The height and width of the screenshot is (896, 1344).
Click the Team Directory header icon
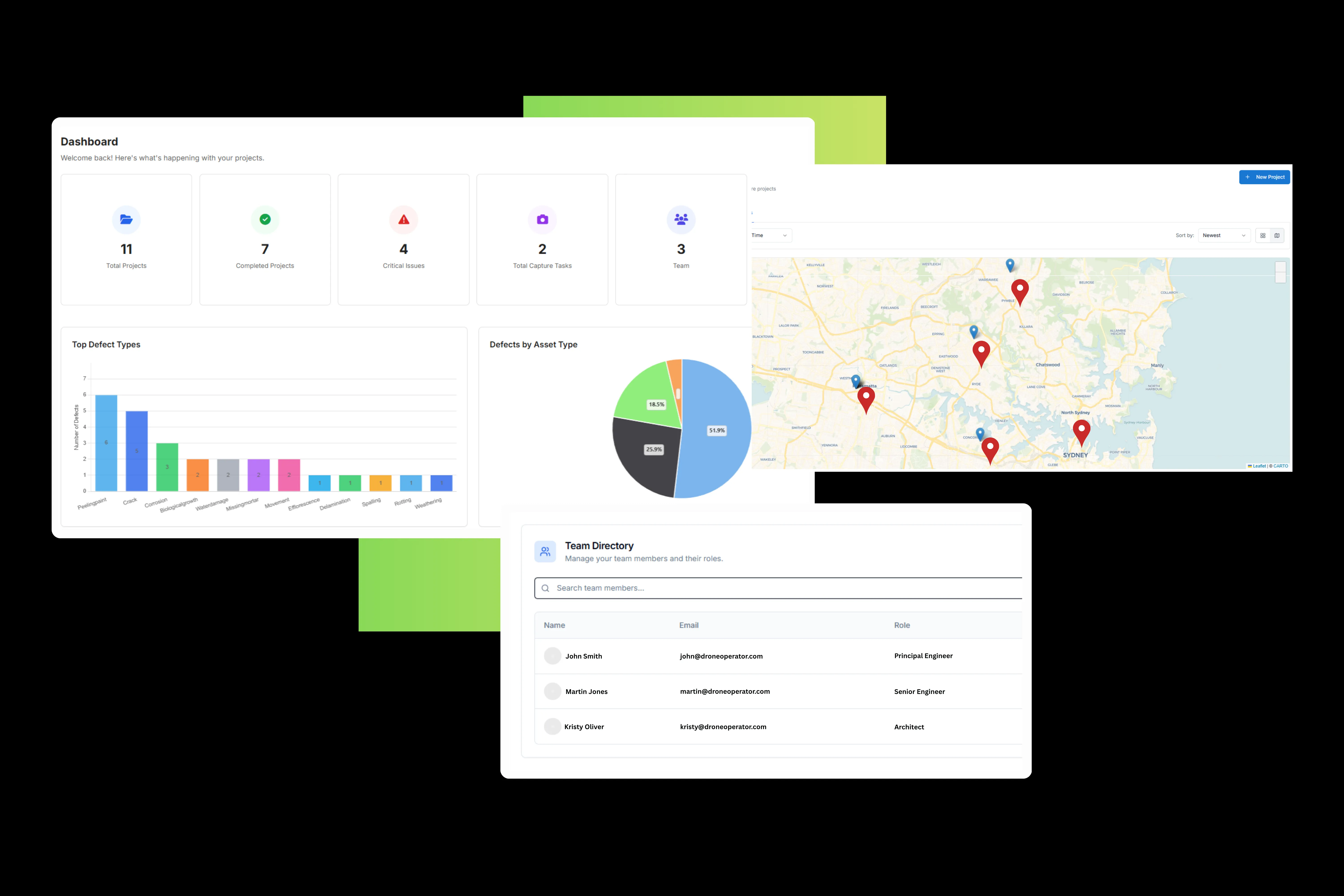pos(545,551)
